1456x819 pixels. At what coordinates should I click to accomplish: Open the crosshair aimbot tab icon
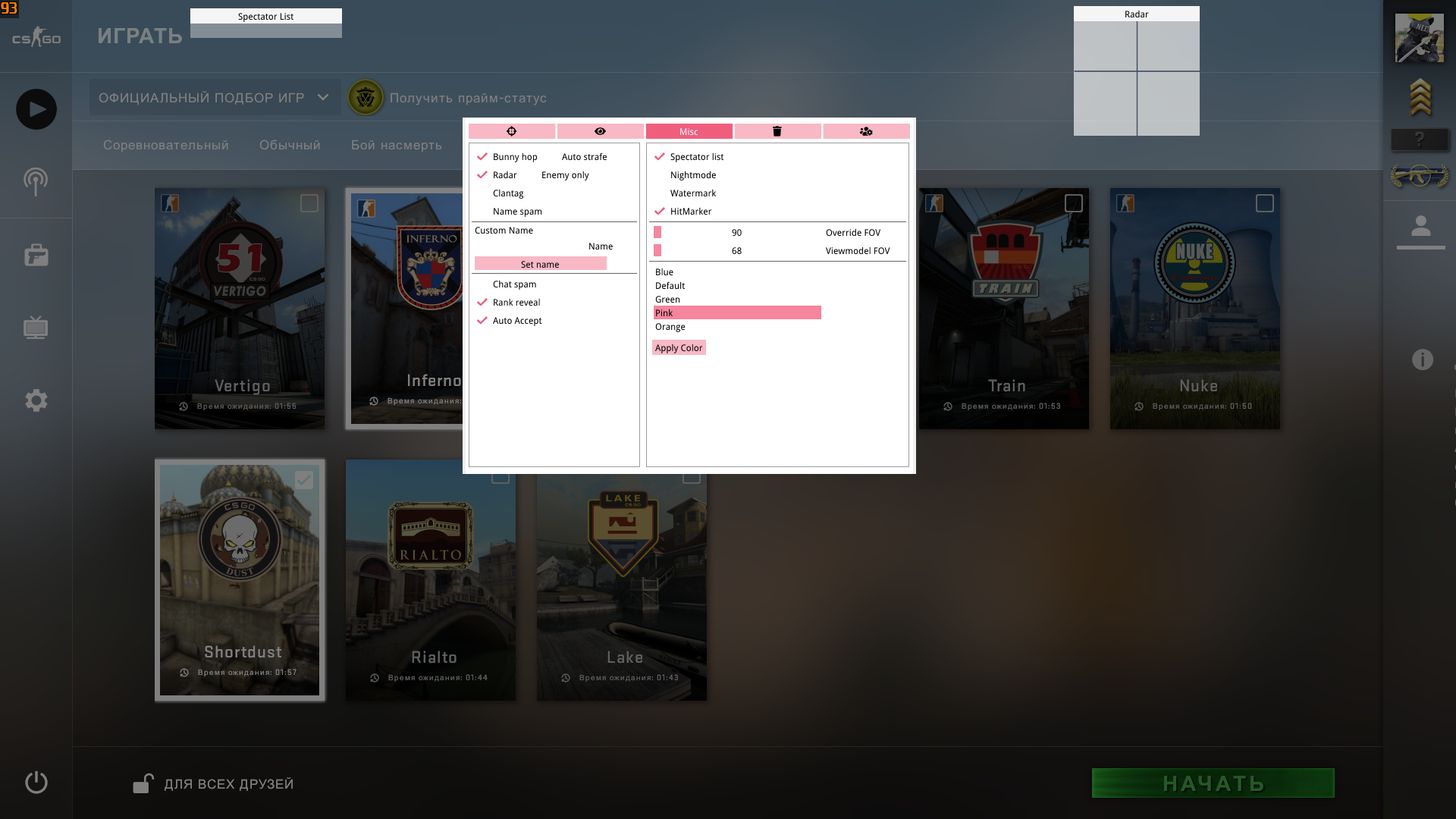pyautogui.click(x=512, y=131)
